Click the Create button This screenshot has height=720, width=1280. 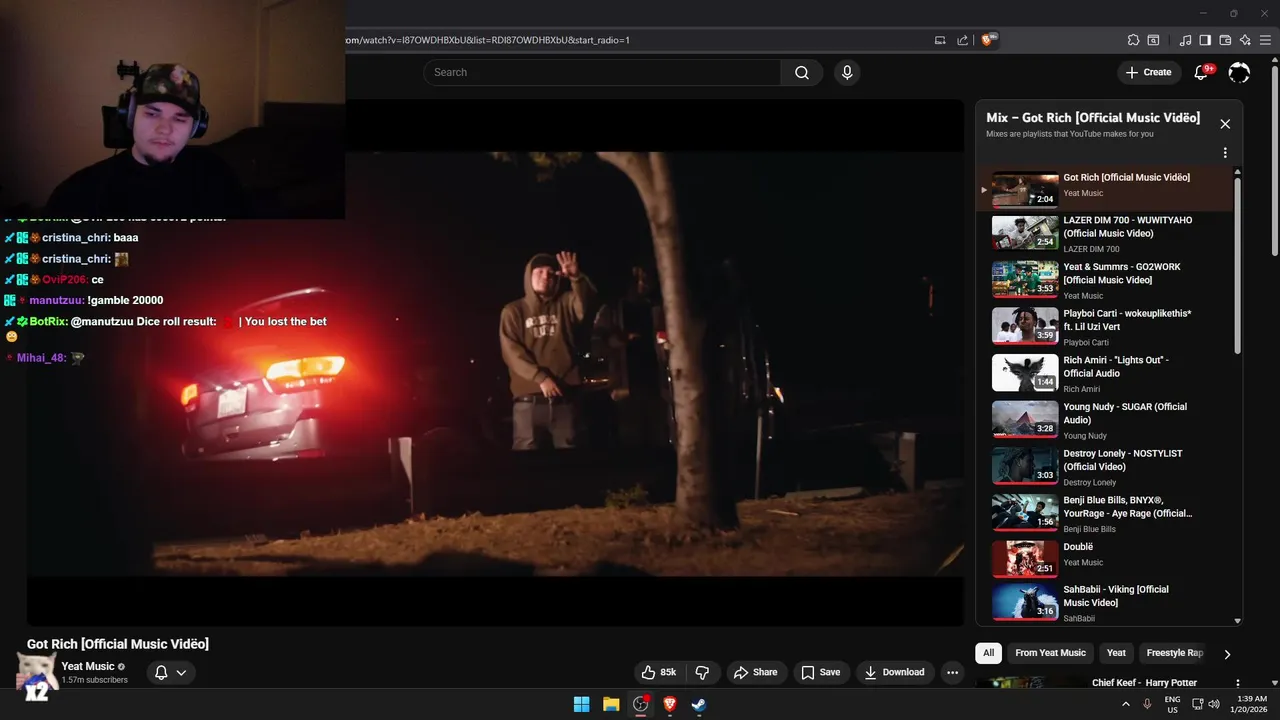(1148, 72)
